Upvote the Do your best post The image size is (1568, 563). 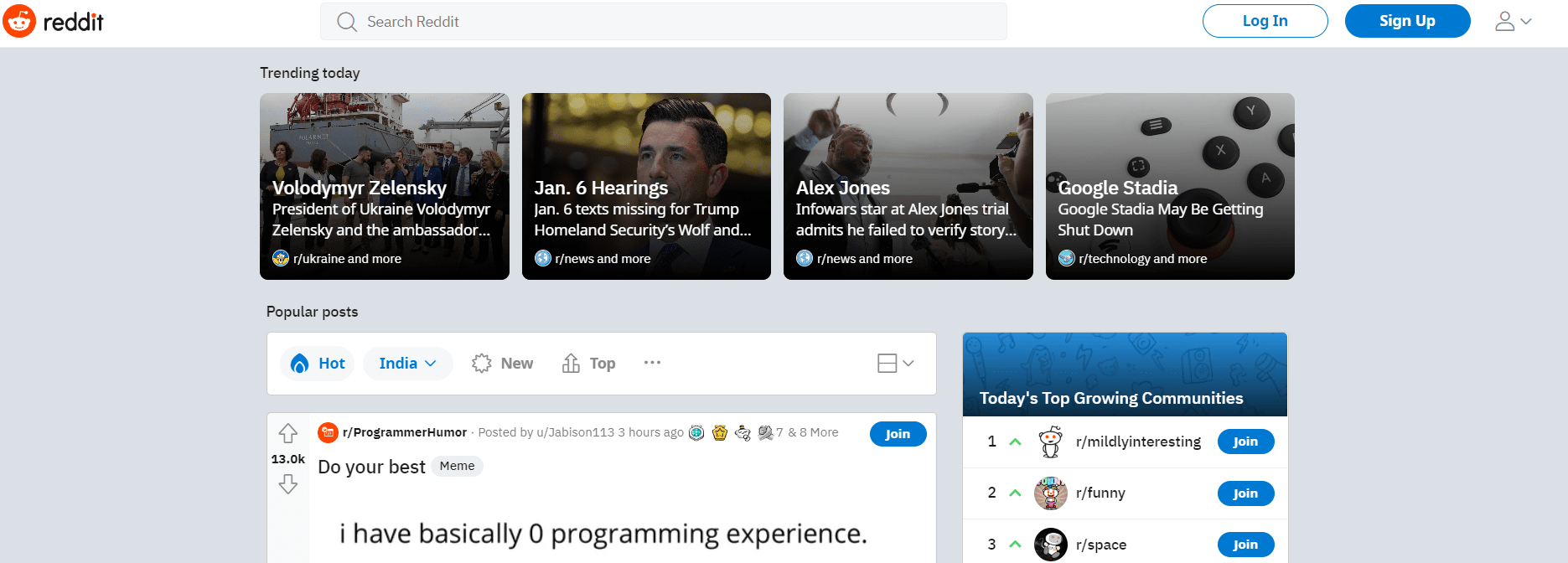pyautogui.click(x=288, y=433)
